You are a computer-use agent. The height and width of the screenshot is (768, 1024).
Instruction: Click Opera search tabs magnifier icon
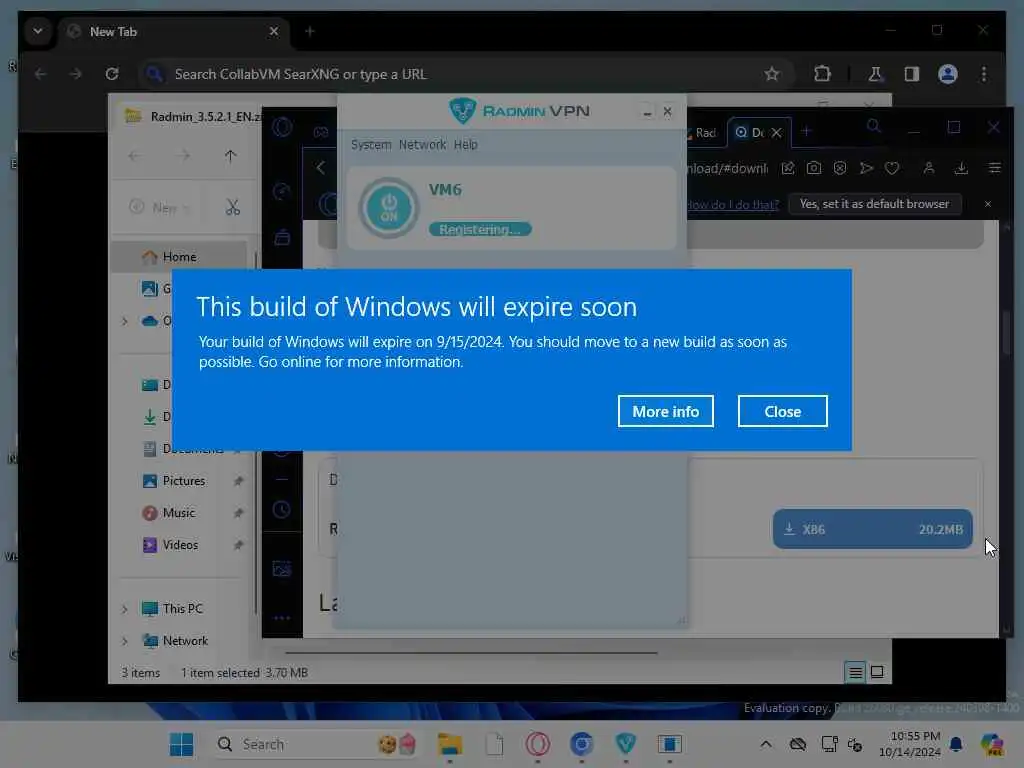coord(873,126)
